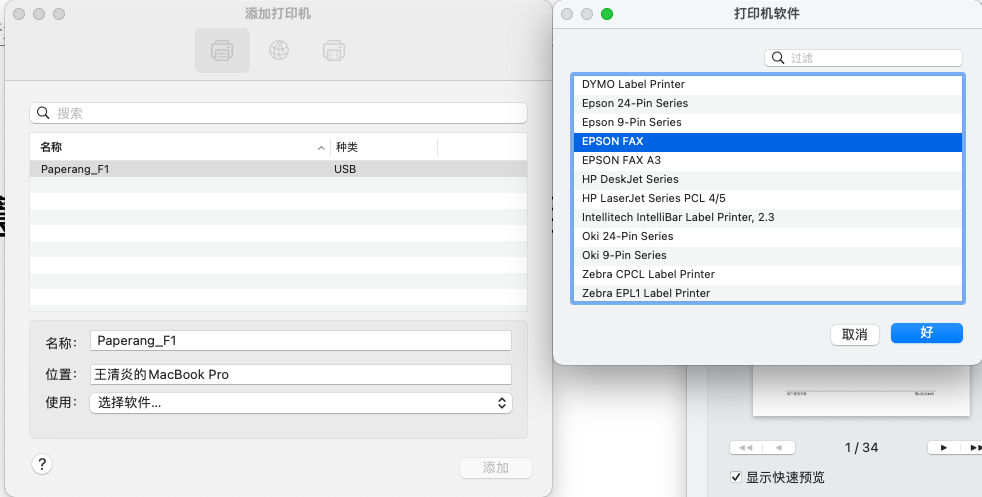
Task: Switch to the IP printer globe icon
Action: 278,50
